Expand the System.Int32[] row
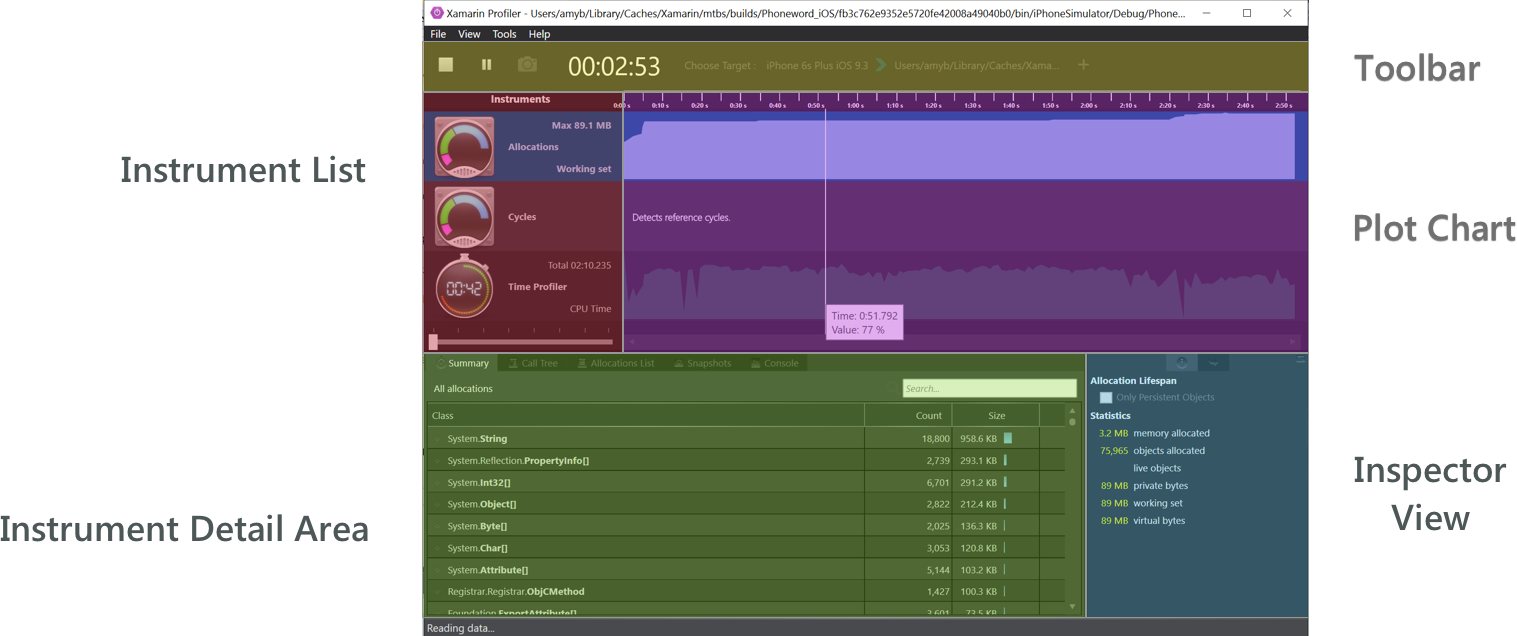 (437, 483)
